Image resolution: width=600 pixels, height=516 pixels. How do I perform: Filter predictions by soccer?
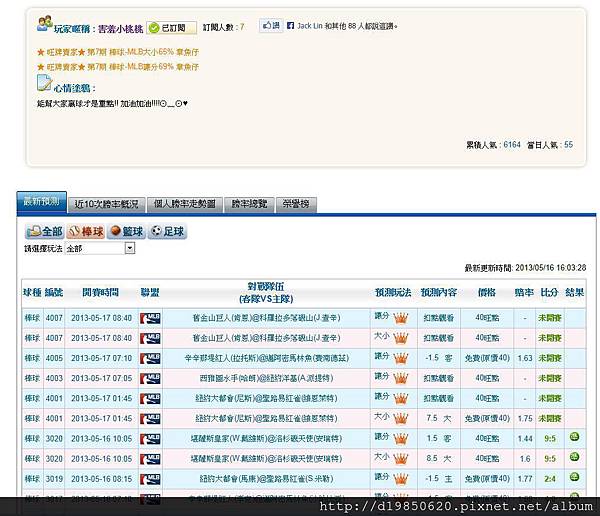click(167, 232)
